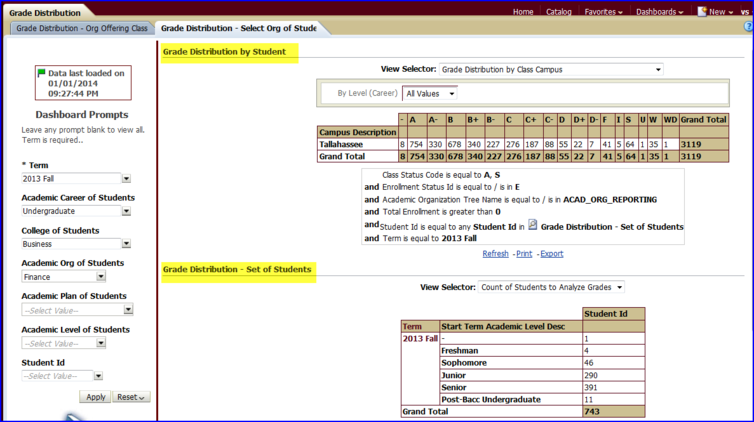Open the Catalog menu item
The width and height of the screenshot is (754, 422).
tap(558, 12)
